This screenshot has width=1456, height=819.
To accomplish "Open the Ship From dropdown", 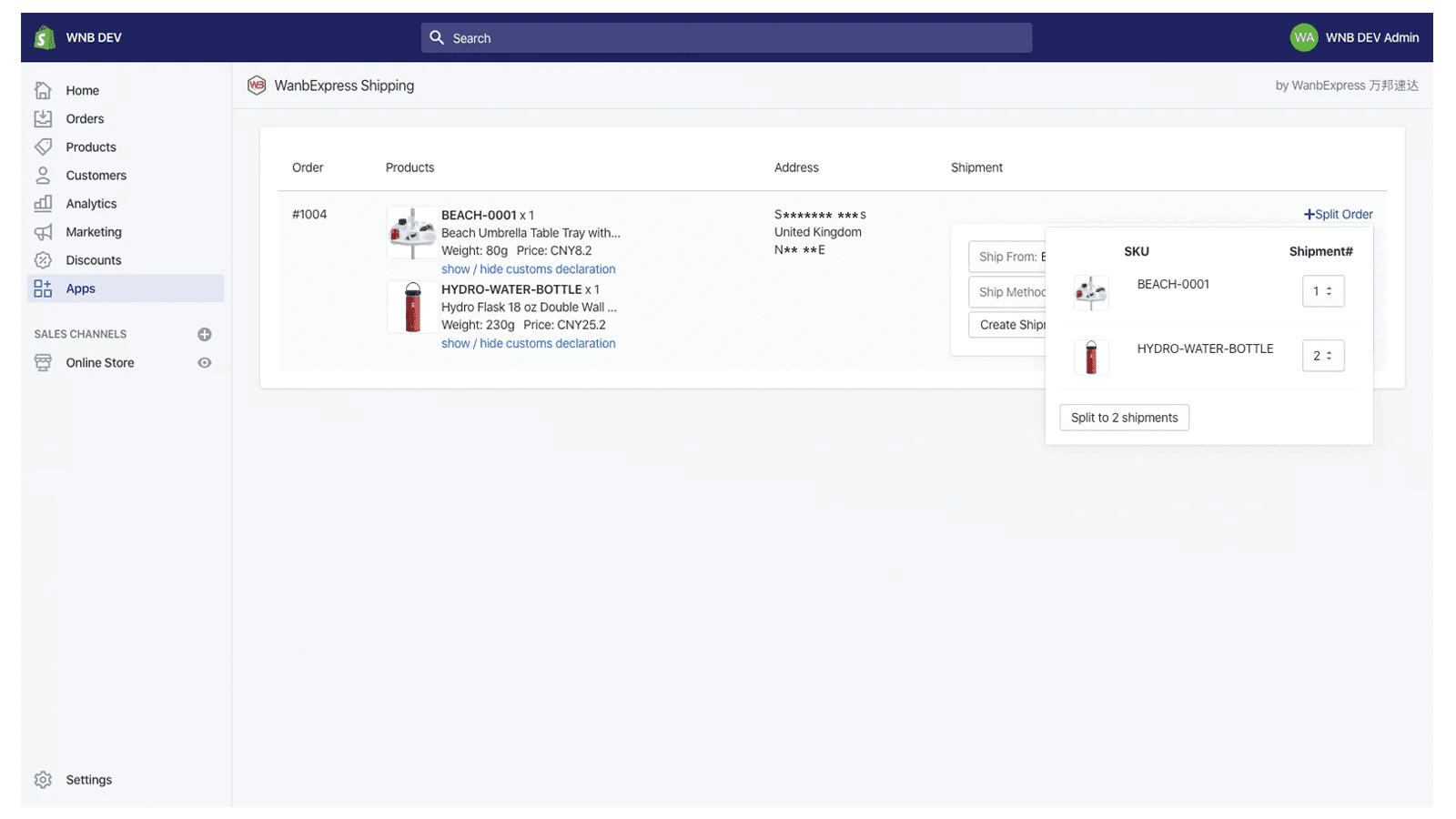I will coord(1007,257).
